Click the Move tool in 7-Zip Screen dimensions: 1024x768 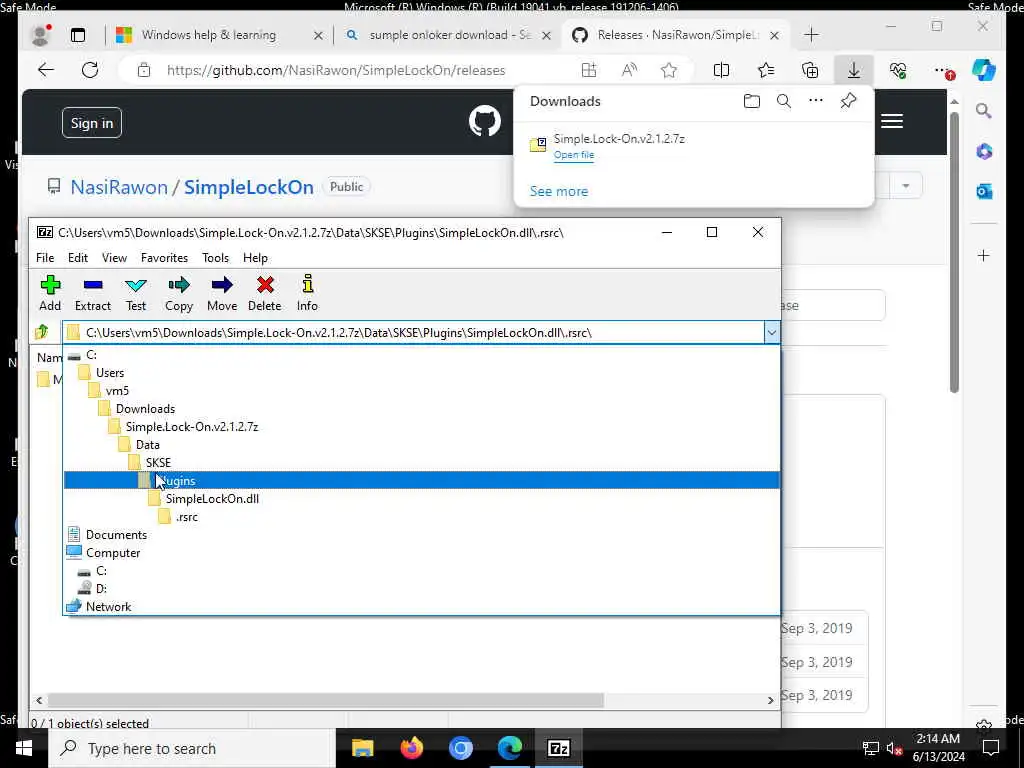pos(222,293)
